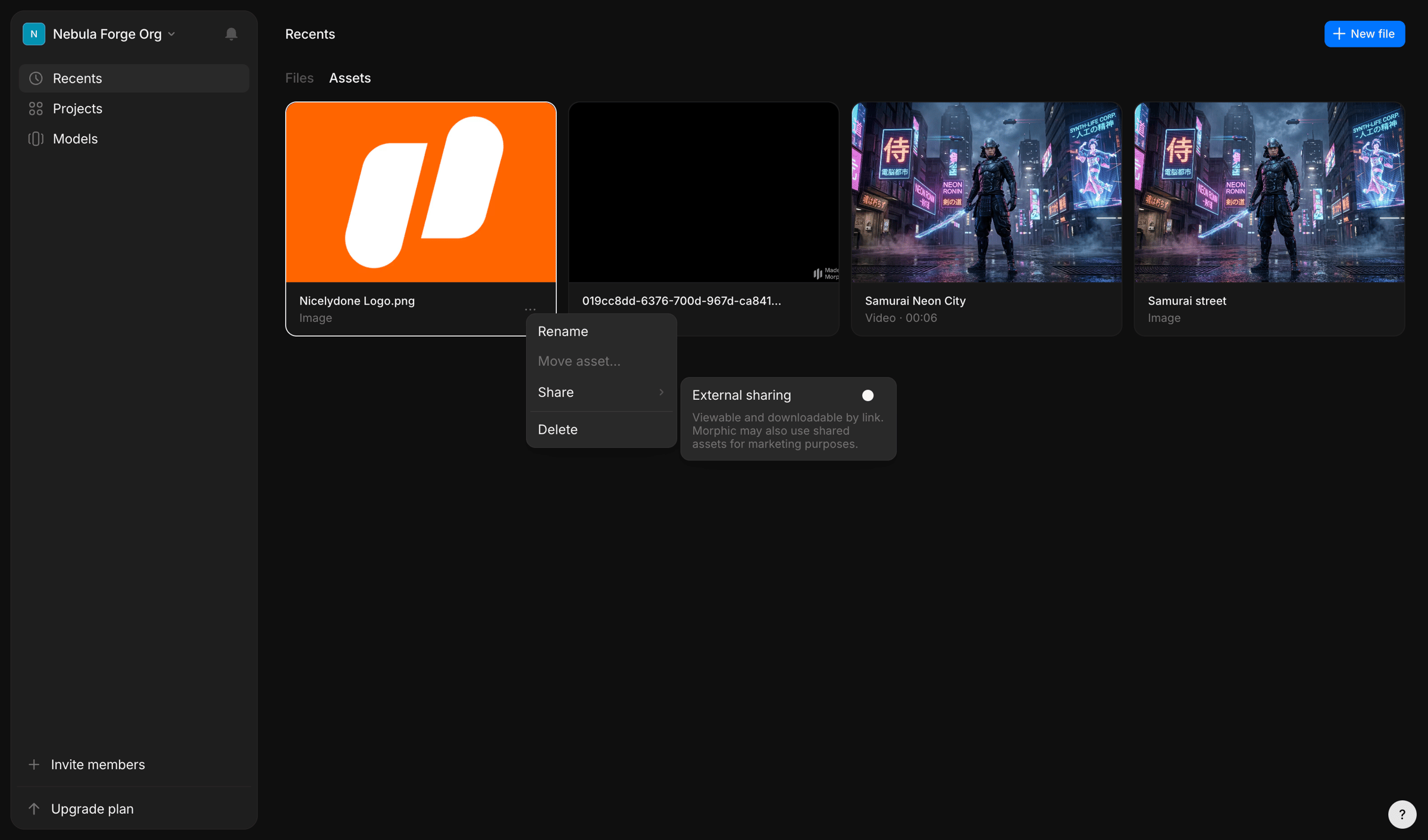The width and height of the screenshot is (1428, 840).
Task: Toggle the External sharing switch
Action: pos(868,395)
